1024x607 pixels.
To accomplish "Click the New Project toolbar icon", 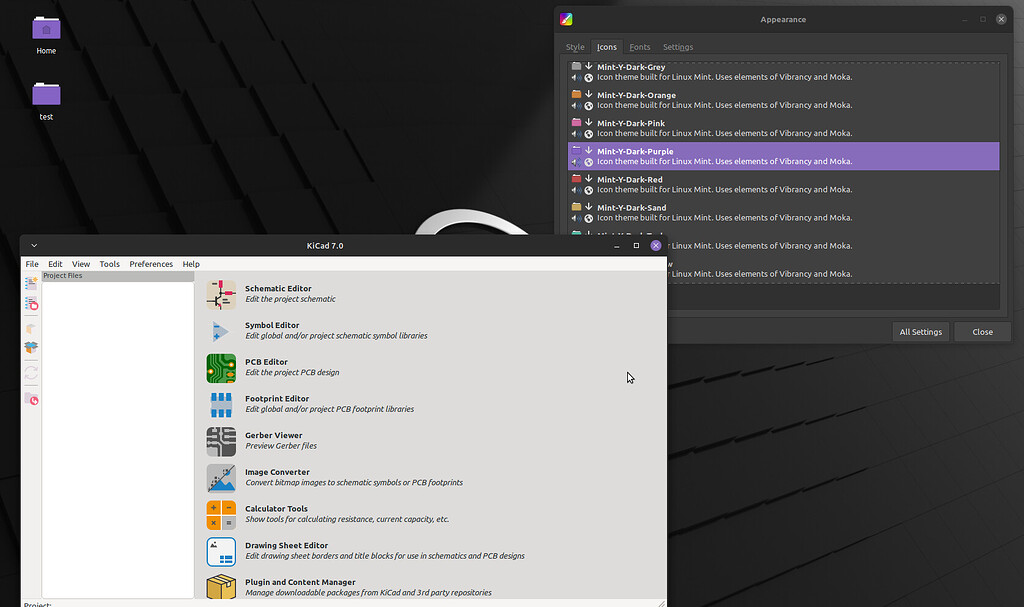I will pos(32,284).
